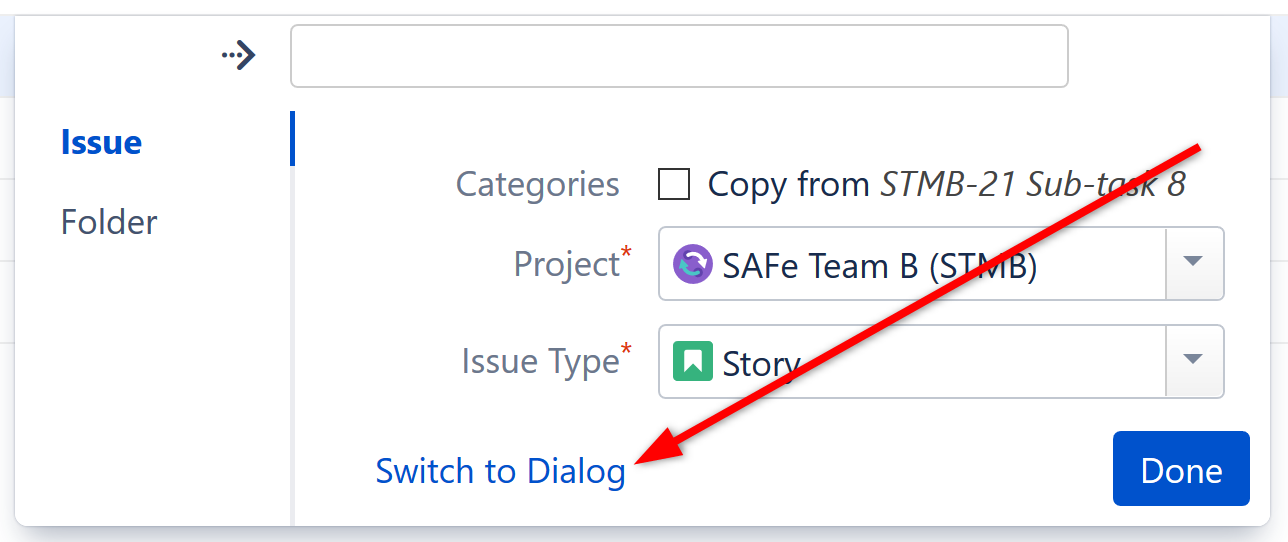Click the 'Categories' field label

pyautogui.click(x=537, y=184)
